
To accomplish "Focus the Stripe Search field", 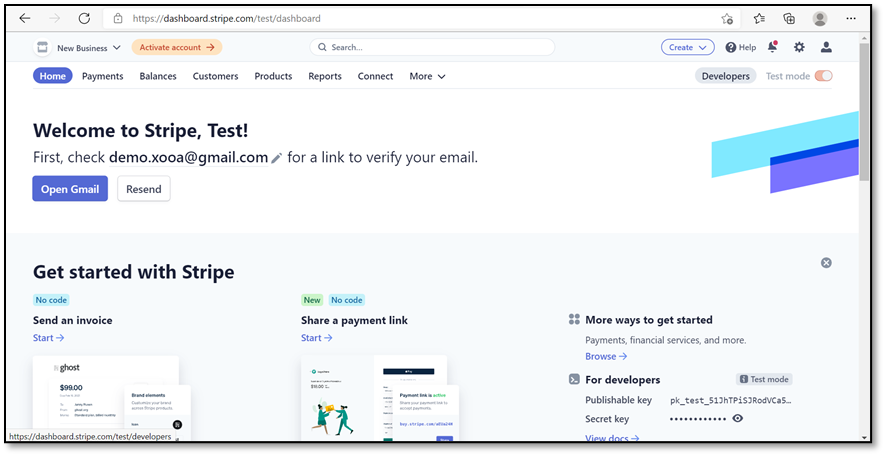I will (x=432, y=47).
